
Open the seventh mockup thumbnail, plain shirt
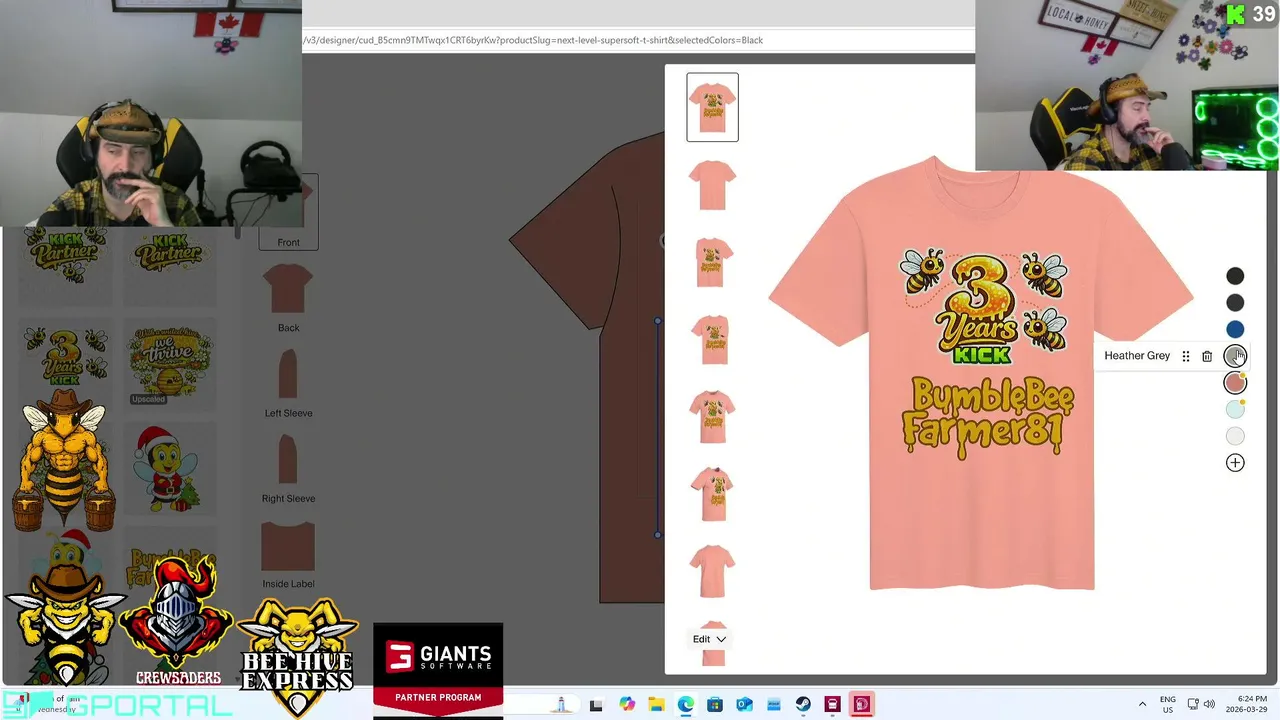(712, 570)
